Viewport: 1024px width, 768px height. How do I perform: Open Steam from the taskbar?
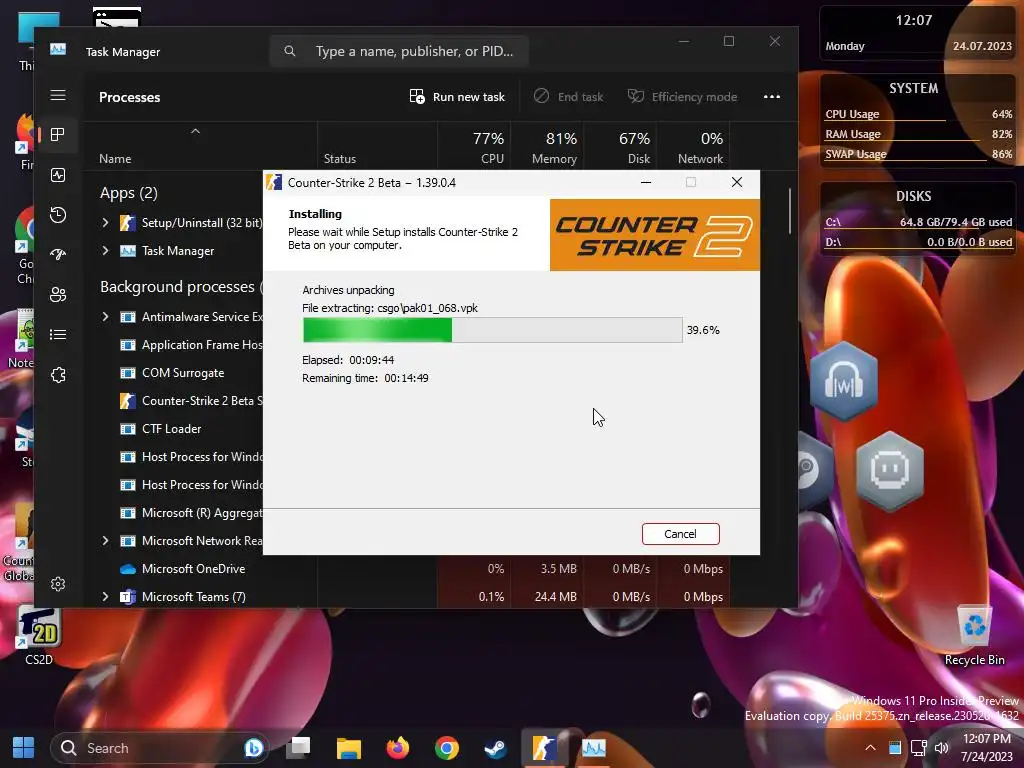pos(495,748)
